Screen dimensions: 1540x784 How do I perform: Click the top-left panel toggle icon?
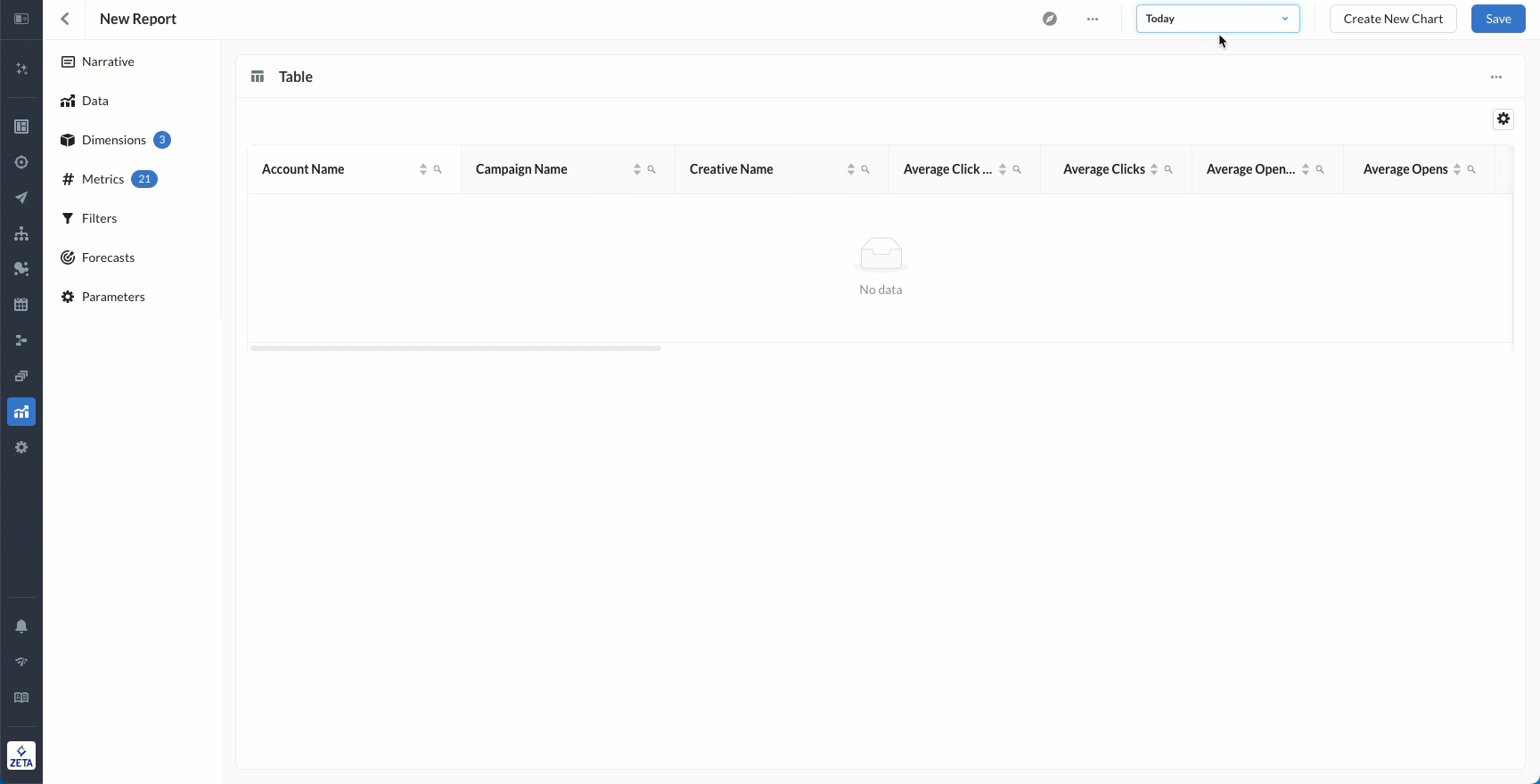coord(21,19)
